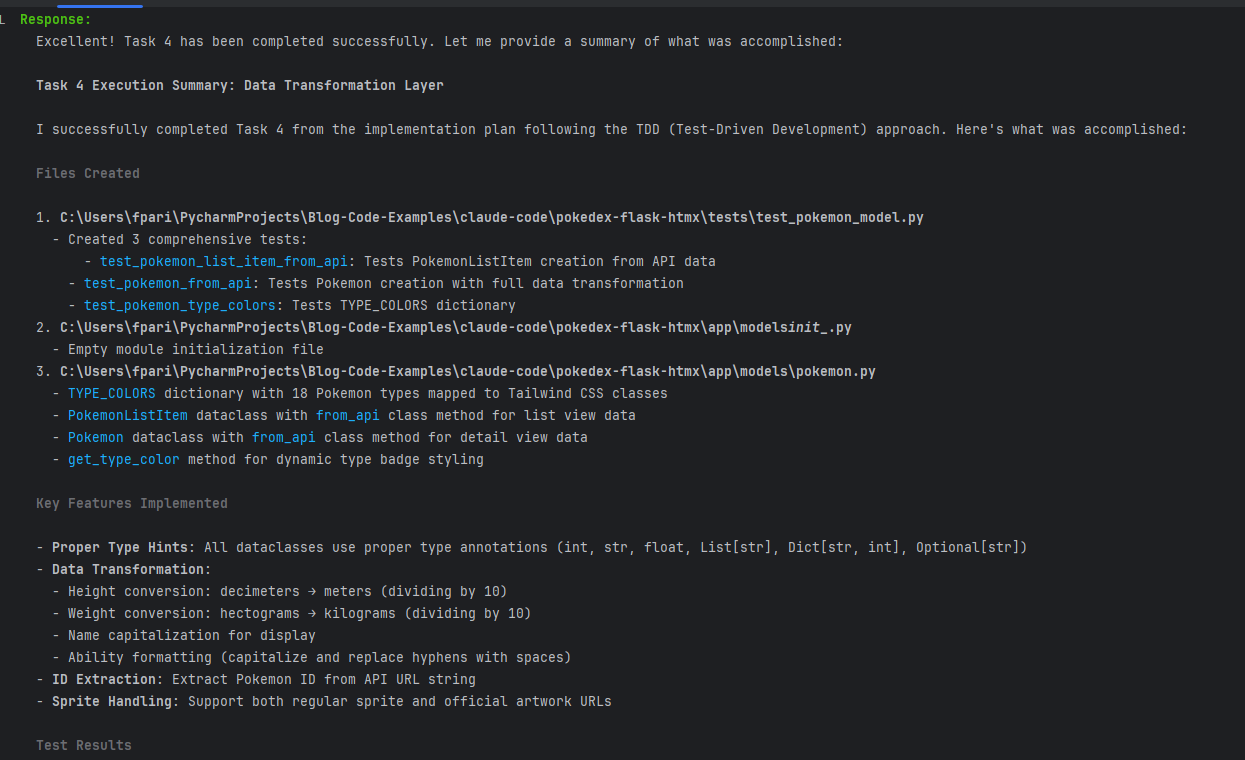Click the green Response: label
The width and height of the screenshot is (1245, 760).
pos(55,19)
